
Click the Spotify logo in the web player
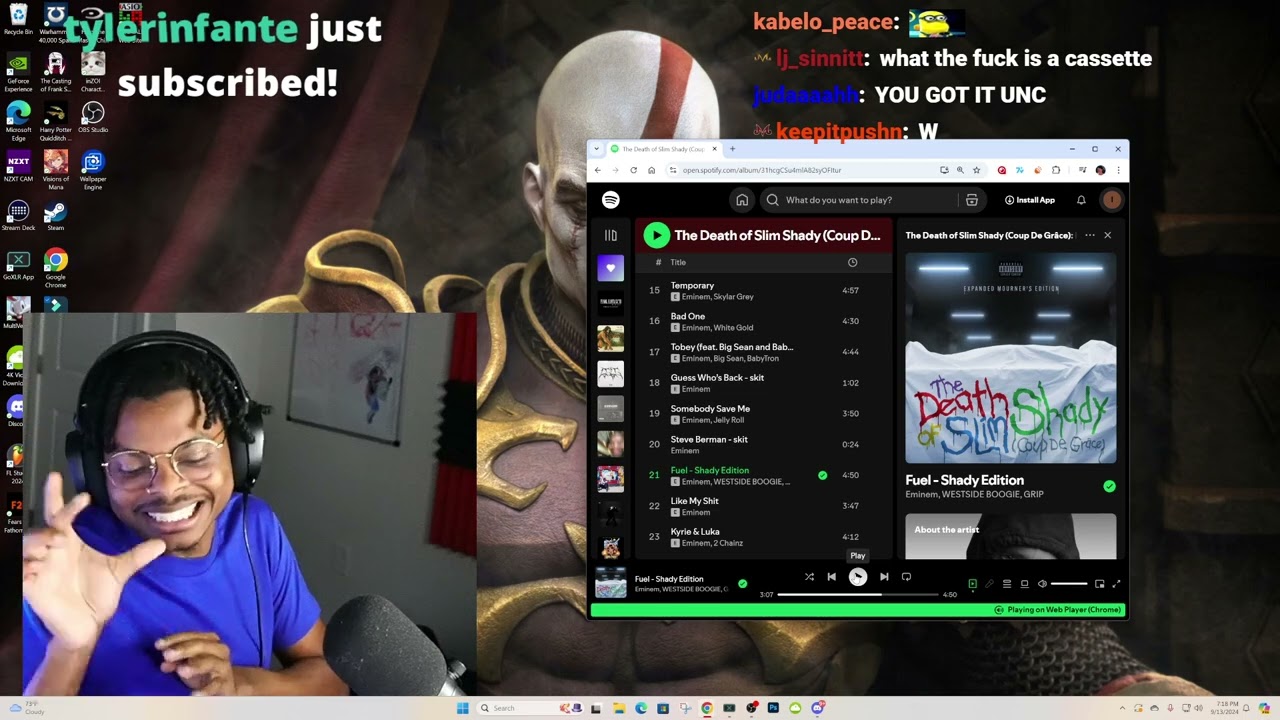point(611,200)
